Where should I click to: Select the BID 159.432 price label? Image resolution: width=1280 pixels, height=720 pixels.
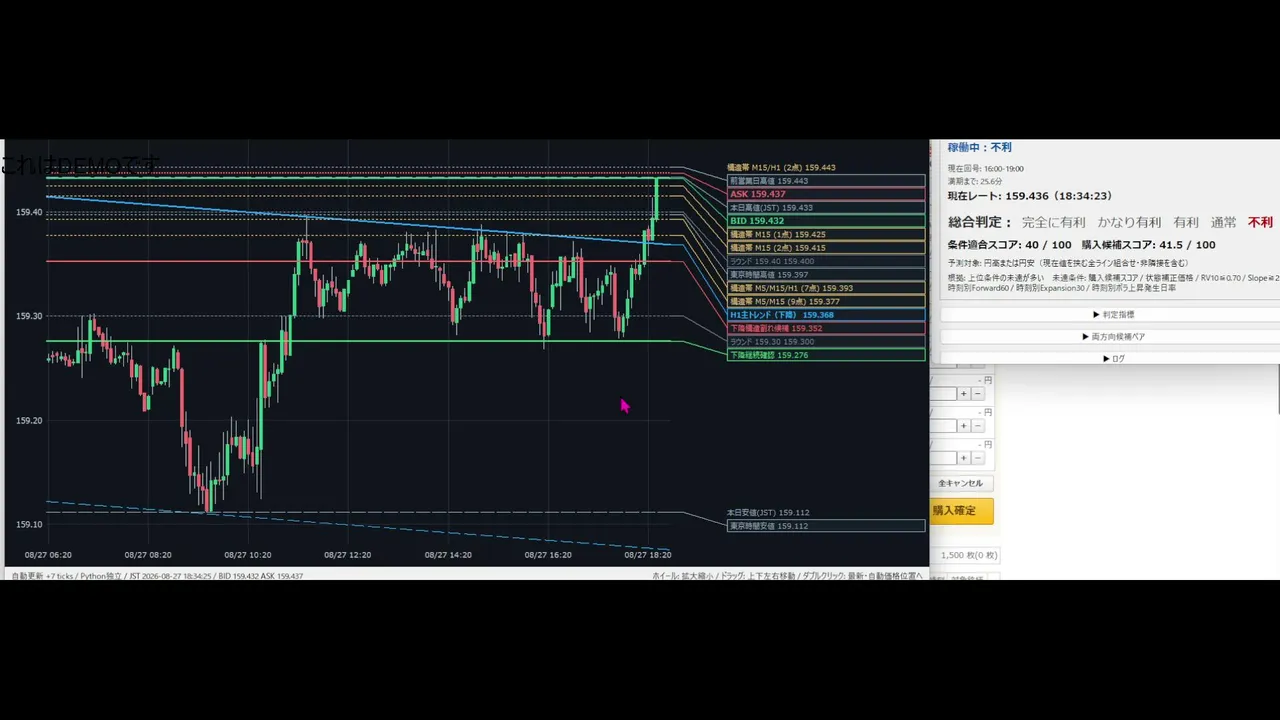tap(826, 221)
